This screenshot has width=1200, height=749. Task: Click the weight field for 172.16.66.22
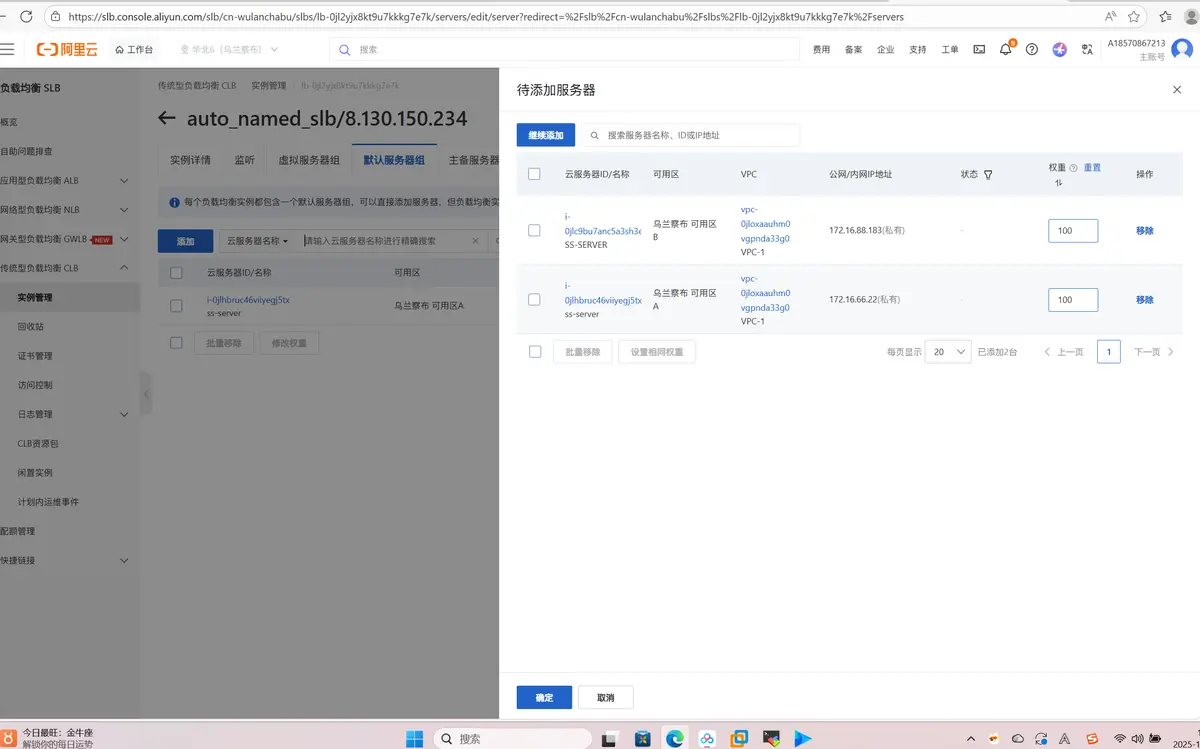pyautogui.click(x=1073, y=299)
